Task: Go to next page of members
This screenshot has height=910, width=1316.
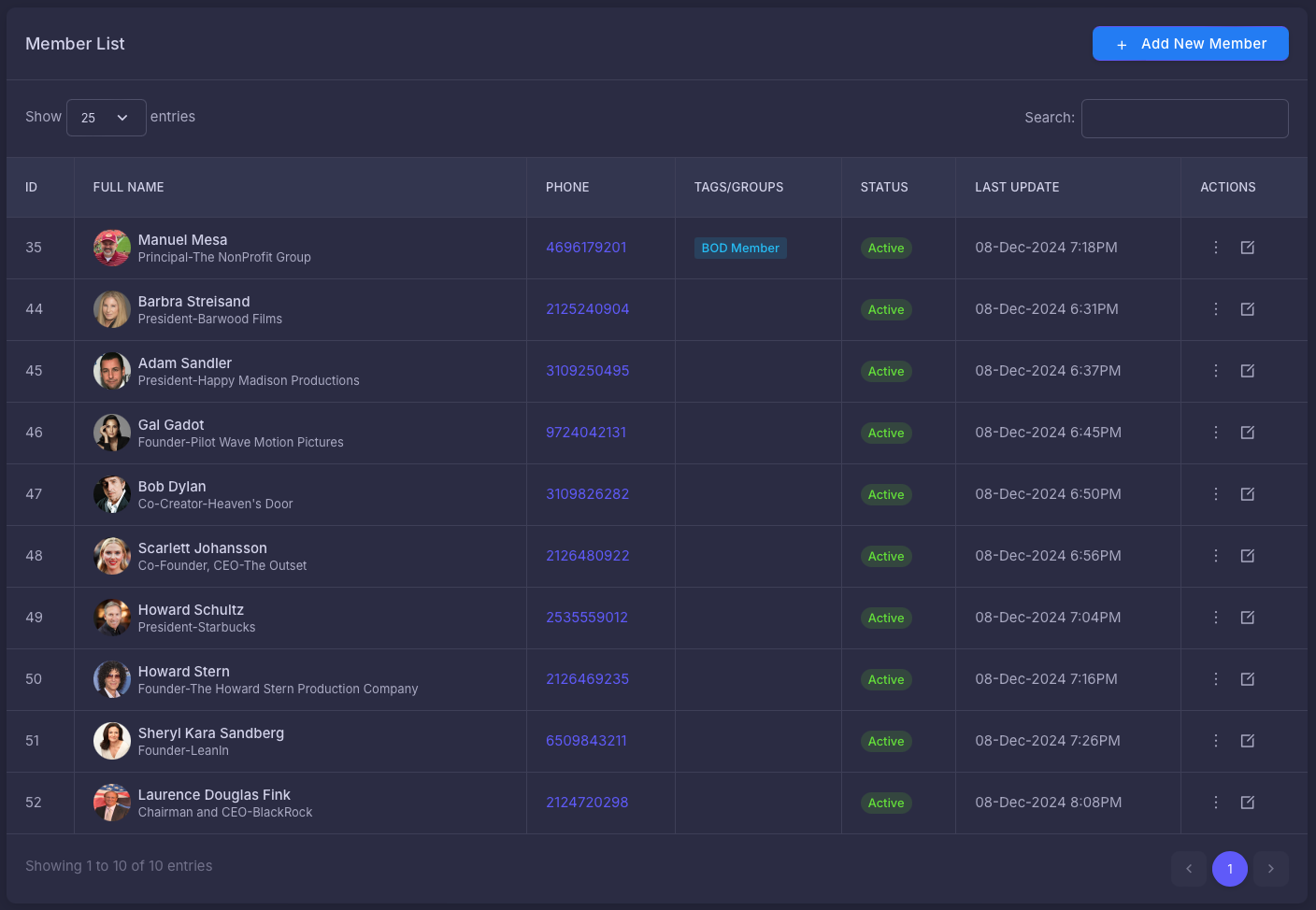Action: [x=1271, y=869]
